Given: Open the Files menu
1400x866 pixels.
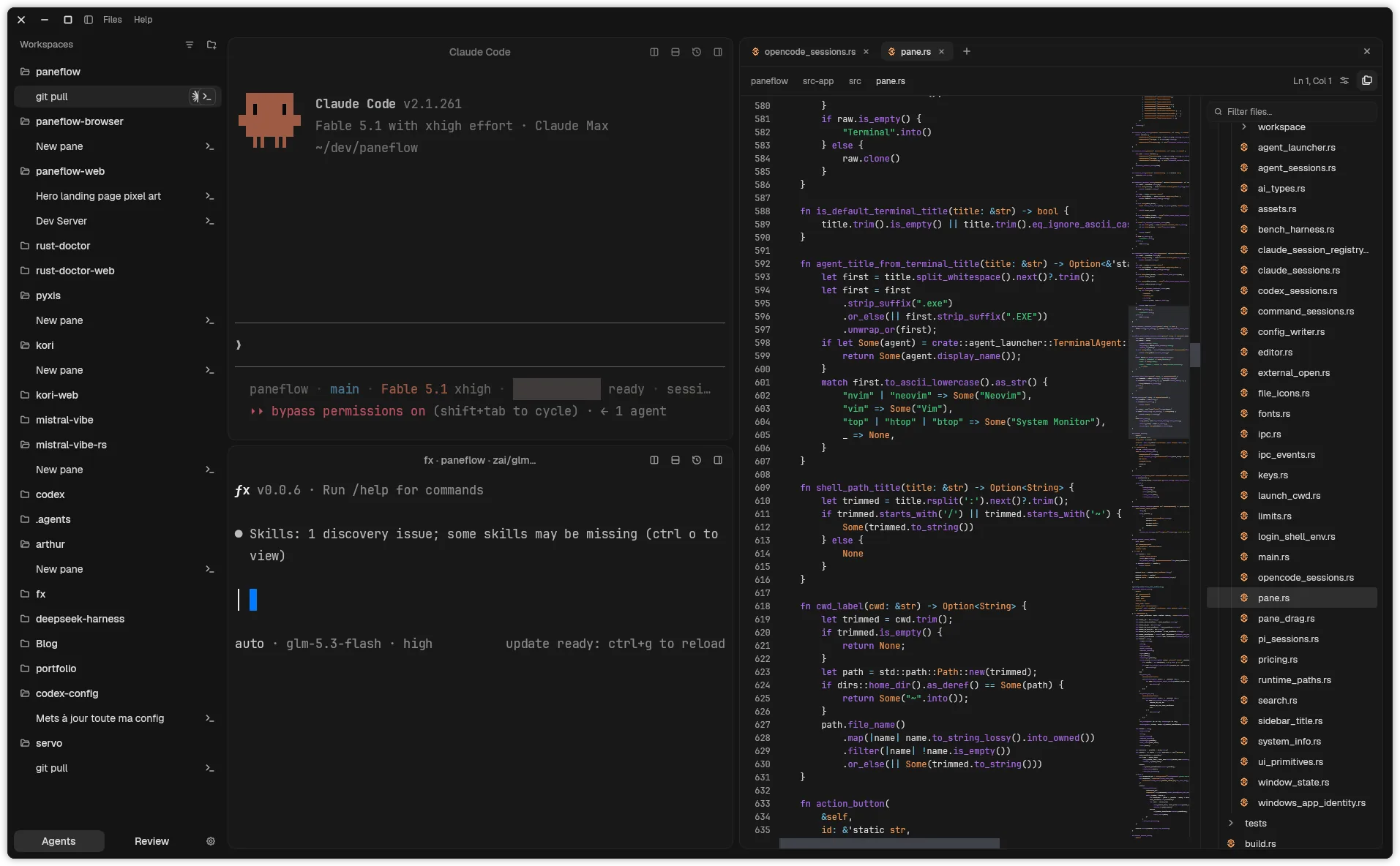Looking at the screenshot, I should click(x=113, y=20).
